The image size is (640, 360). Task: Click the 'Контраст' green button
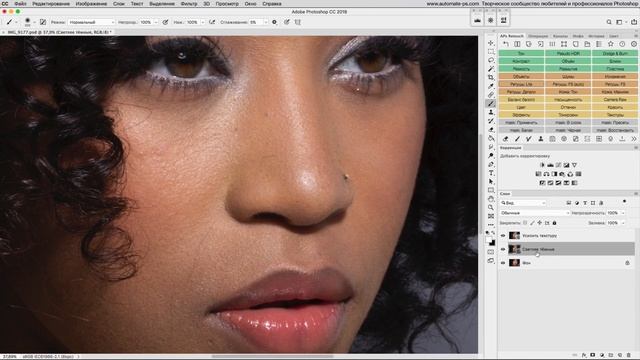click(x=521, y=61)
